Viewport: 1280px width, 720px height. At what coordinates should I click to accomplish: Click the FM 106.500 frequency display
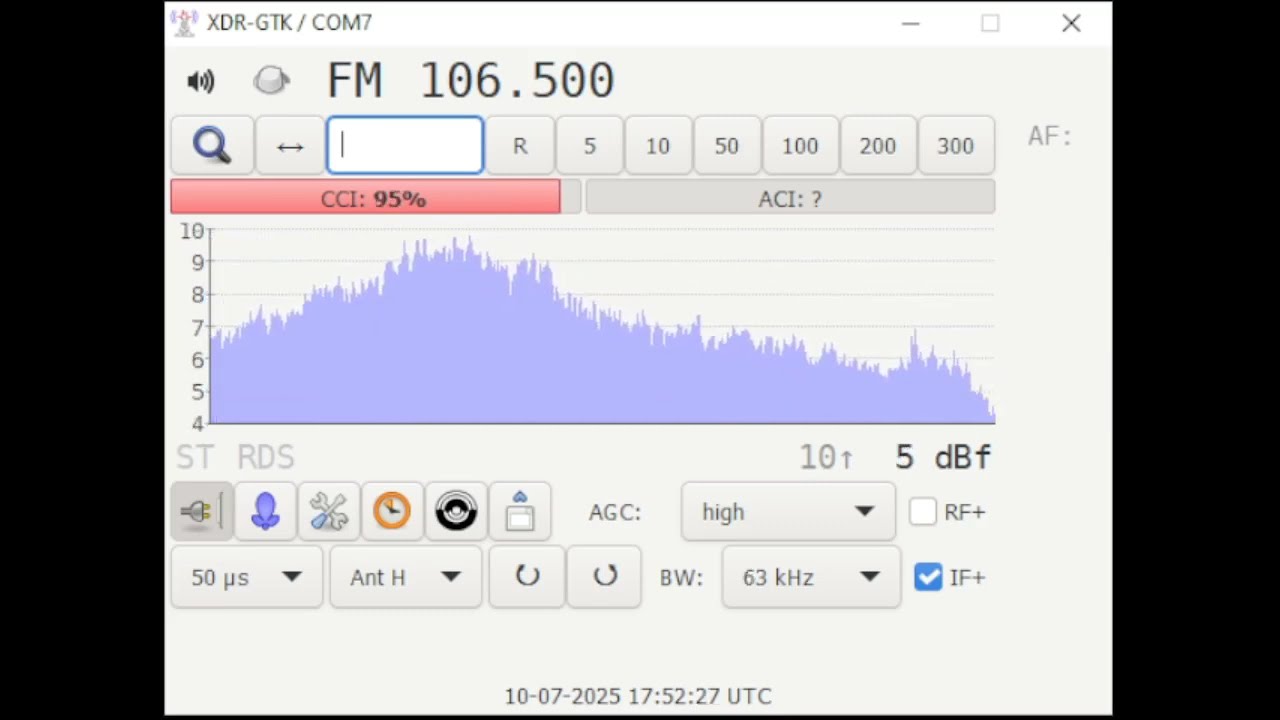point(471,81)
